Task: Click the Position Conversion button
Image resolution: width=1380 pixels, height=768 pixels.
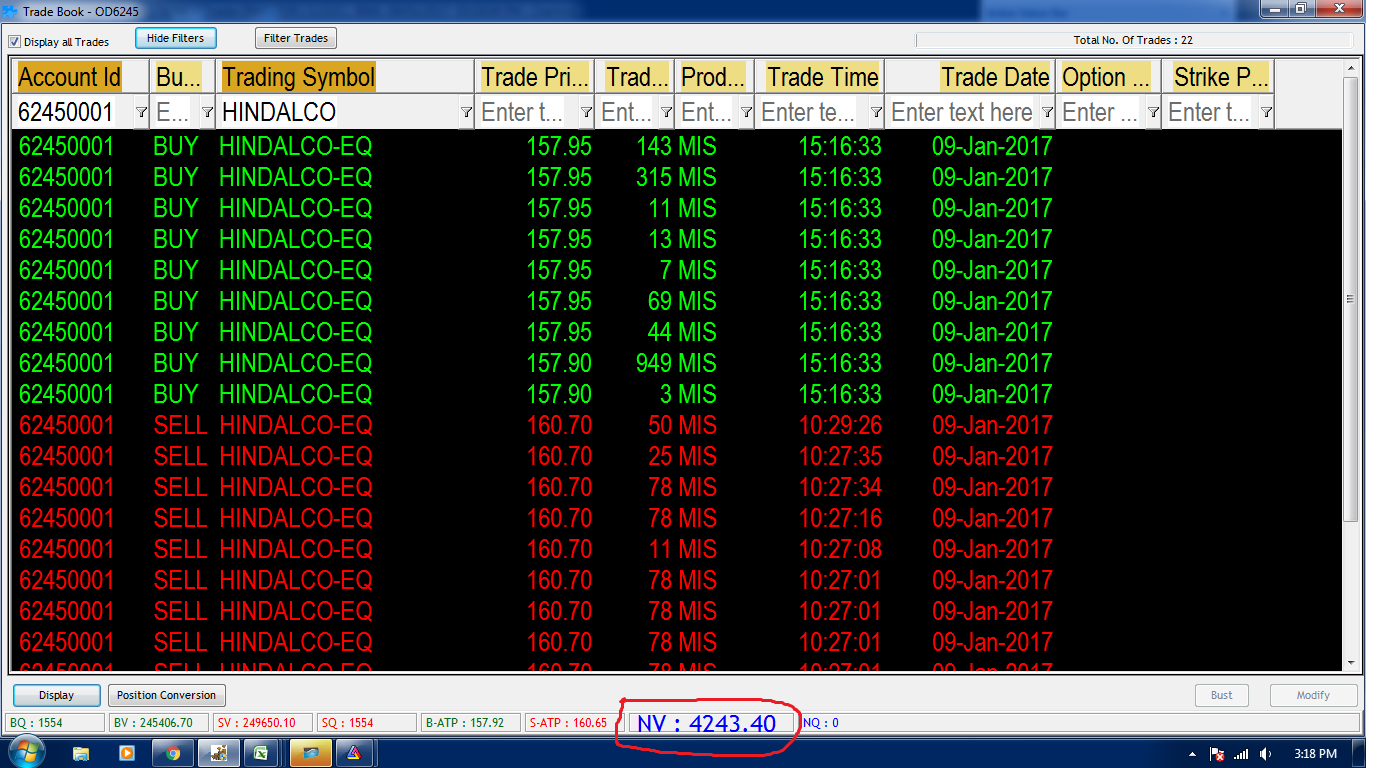Action: (x=166, y=695)
